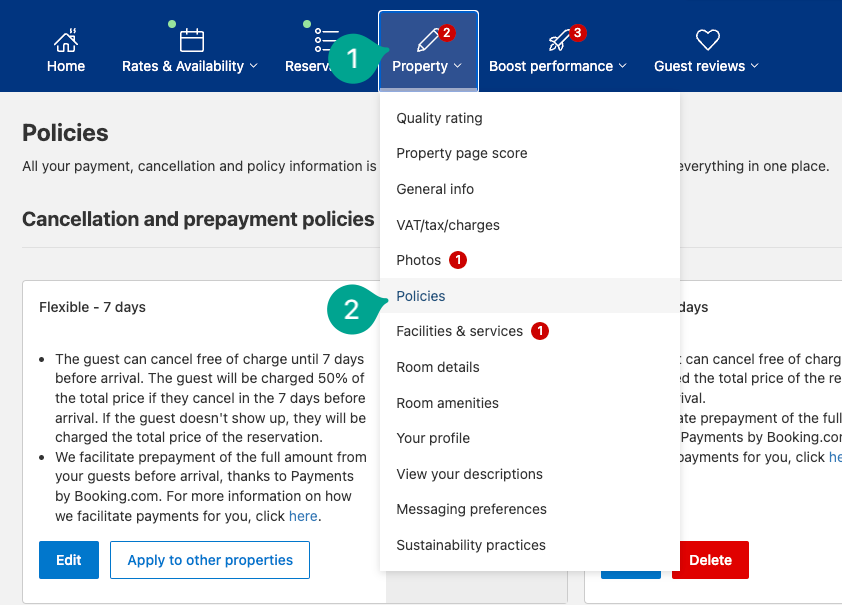Click the red badge next to Photos

[x=458, y=260]
